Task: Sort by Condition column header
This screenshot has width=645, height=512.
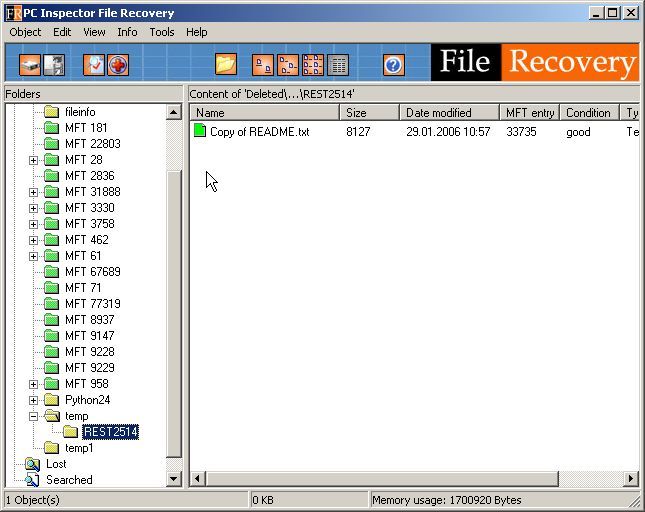Action: pos(589,112)
